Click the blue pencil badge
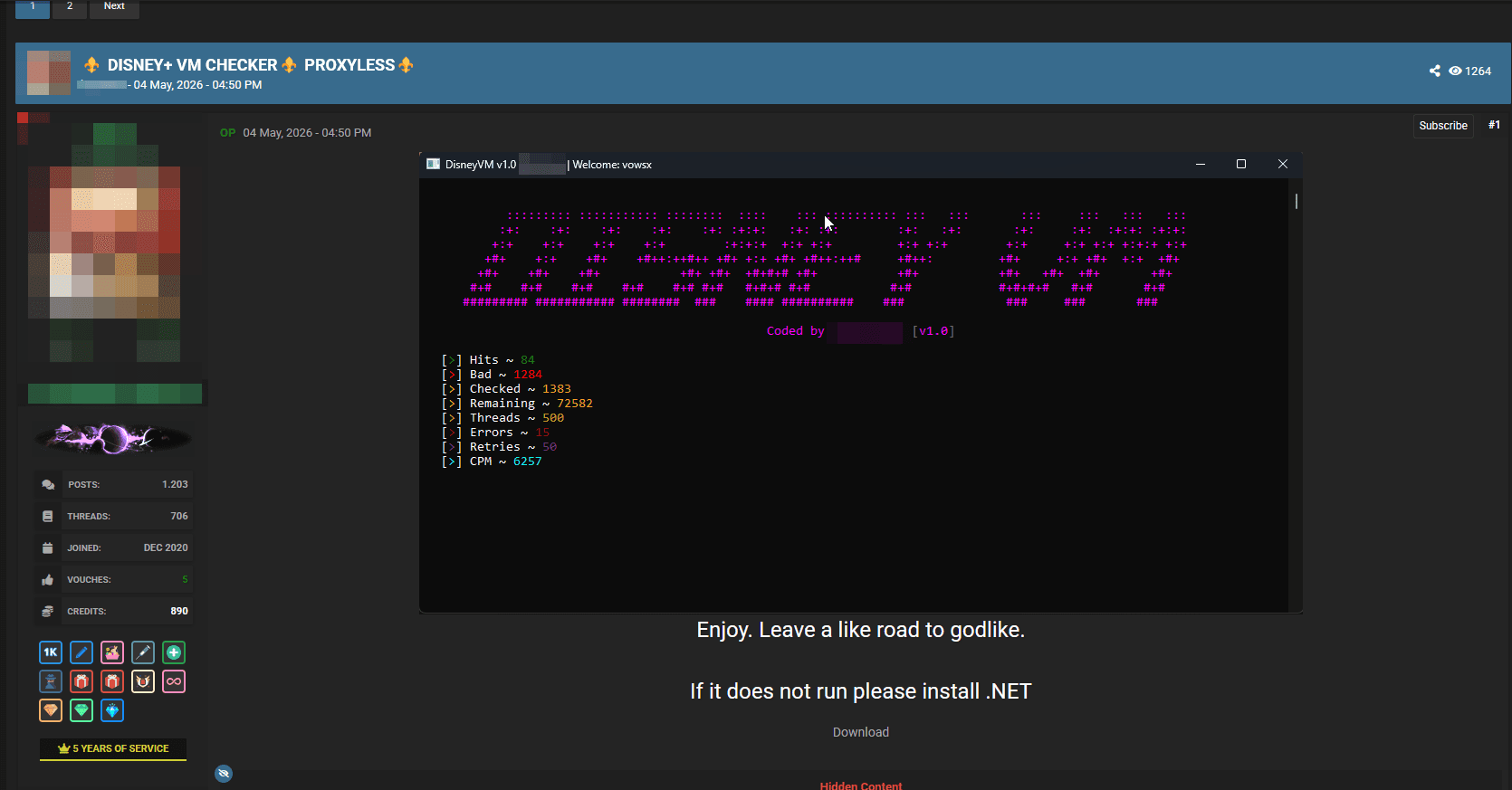The width and height of the screenshot is (1512, 790). (81, 652)
